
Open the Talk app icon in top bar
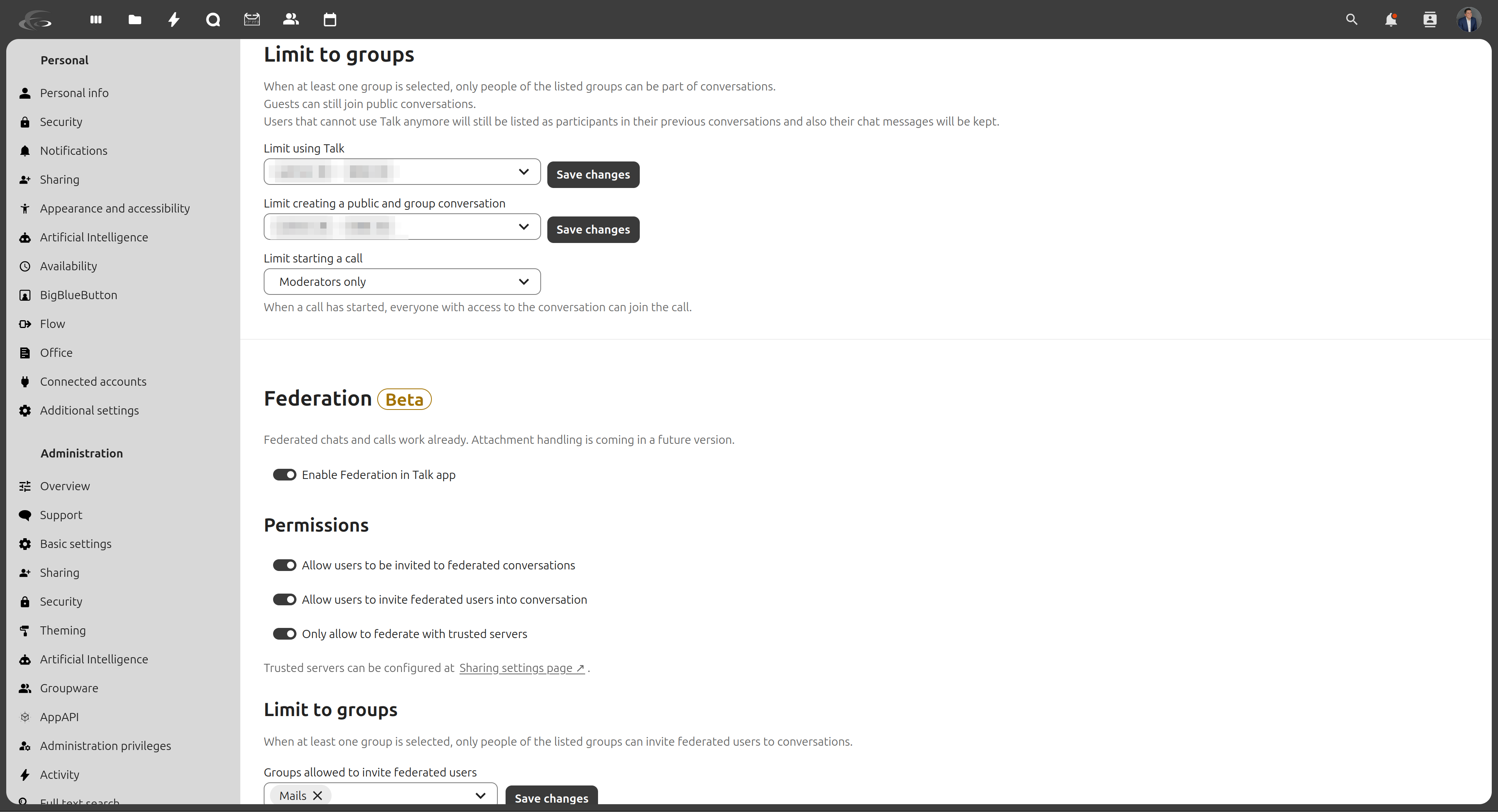pos(213,20)
